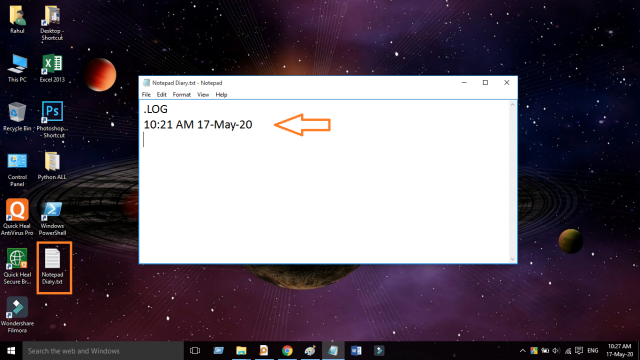640x360 pixels.
Task: Click the Notepad title bar icon
Action: point(146,83)
